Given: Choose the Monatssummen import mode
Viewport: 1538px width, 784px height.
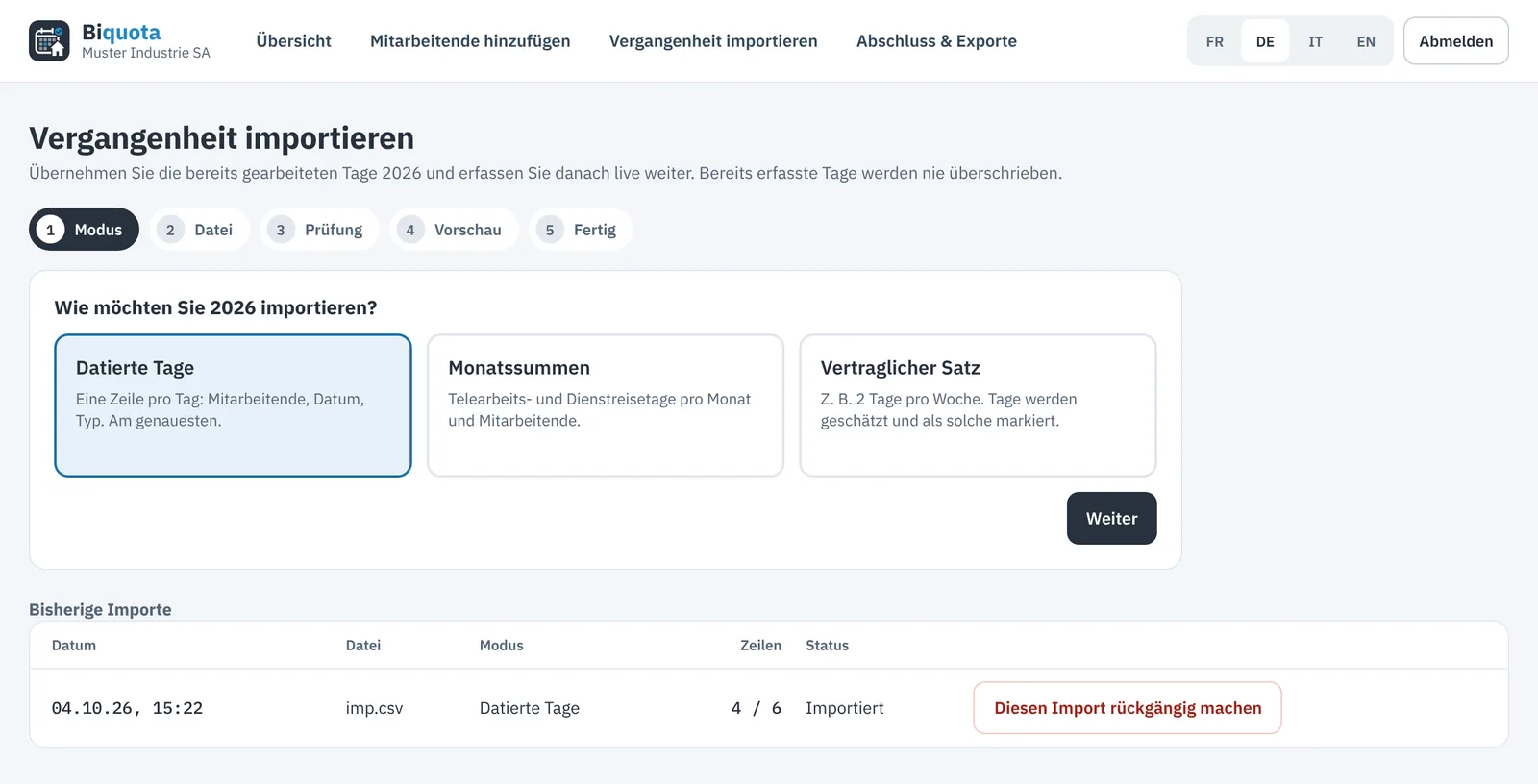Looking at the screenshot, I should (606, 405).
